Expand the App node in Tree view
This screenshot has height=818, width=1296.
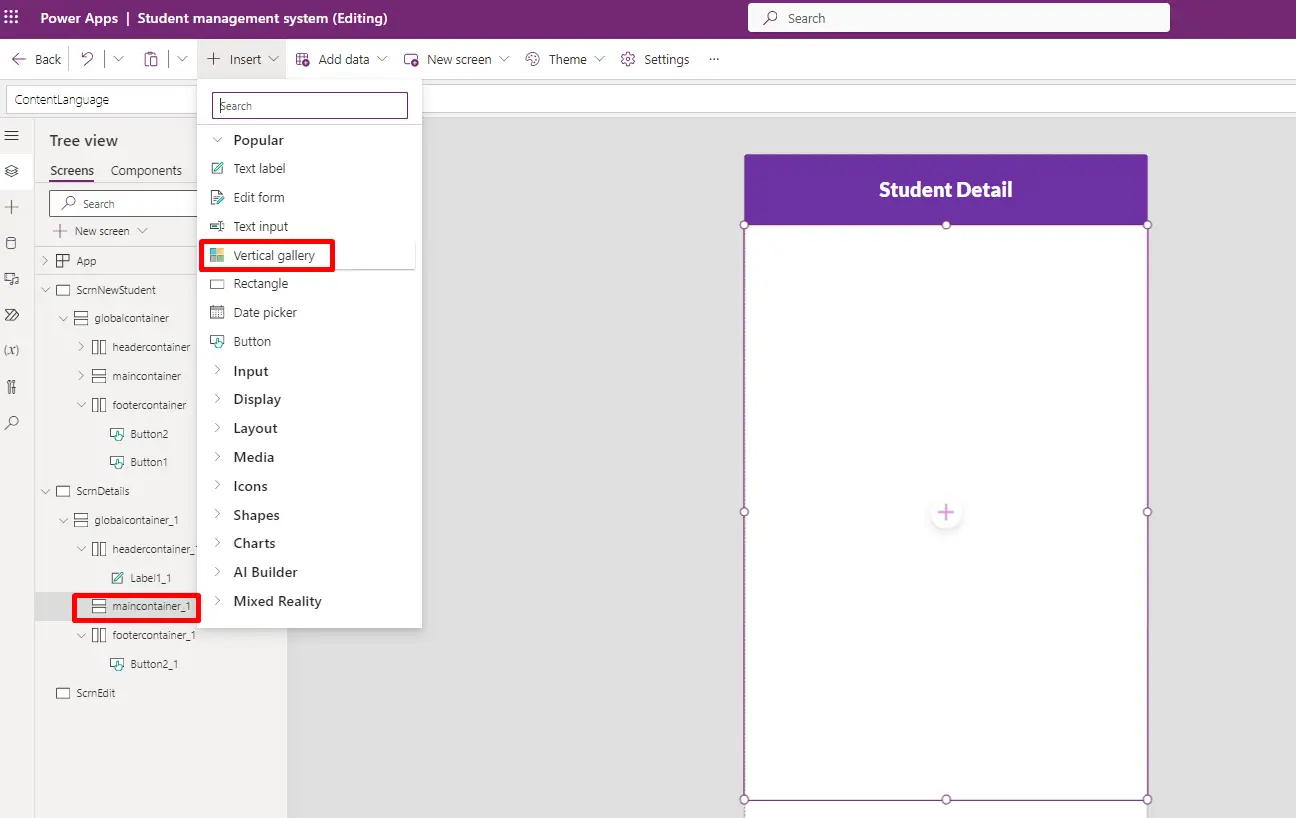click(44, 261)
